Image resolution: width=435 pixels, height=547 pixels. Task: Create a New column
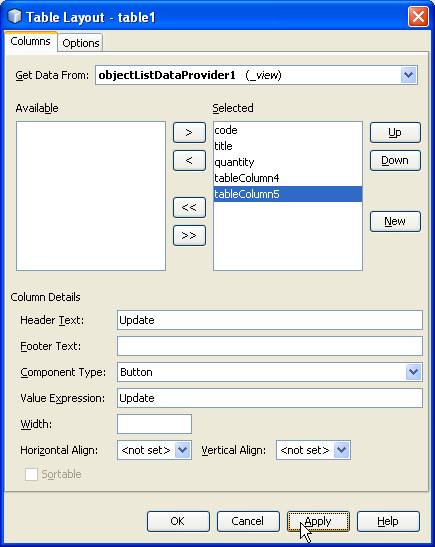click(395, 221)
